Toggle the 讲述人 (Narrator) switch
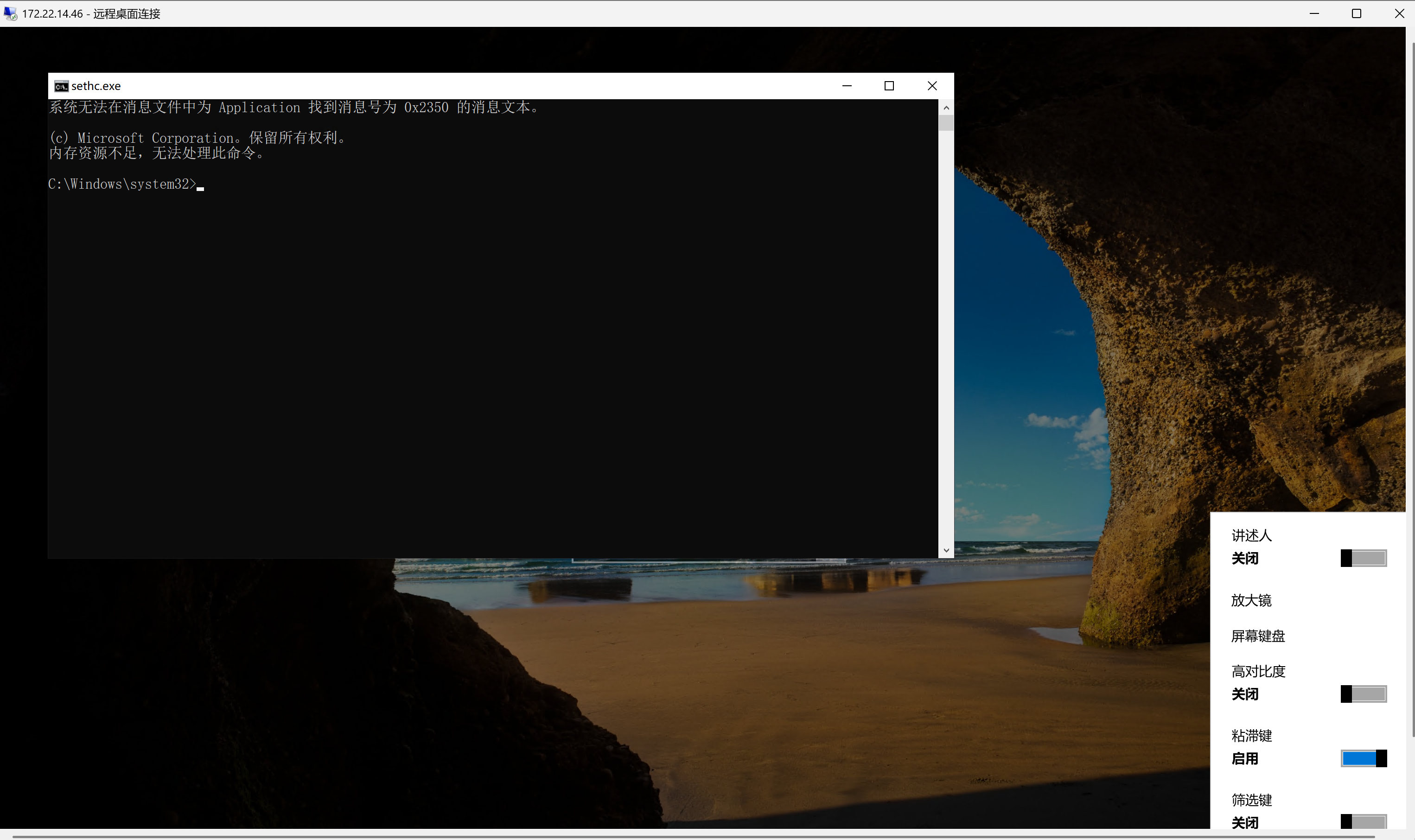The width and height of the screenshot is (1415, 840). (x=1364, y=558)
